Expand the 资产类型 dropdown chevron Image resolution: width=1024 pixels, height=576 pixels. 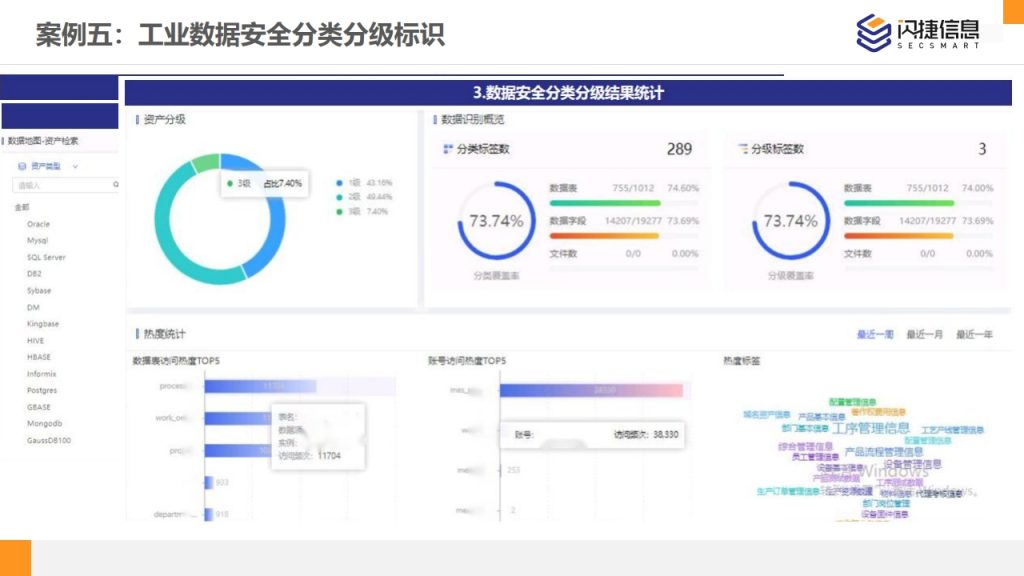(x=75, y=167)
